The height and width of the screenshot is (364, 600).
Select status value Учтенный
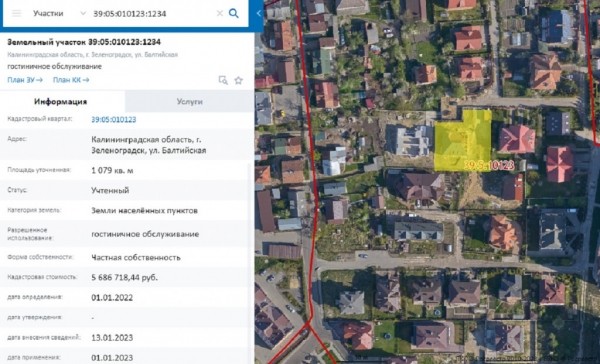(x=110, y=190)
